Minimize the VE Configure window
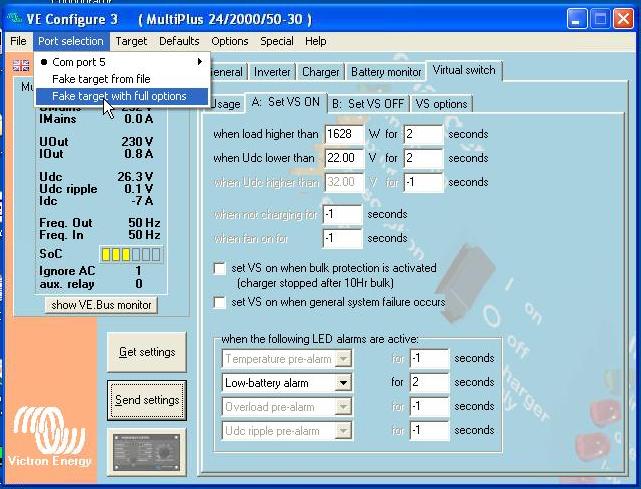This screenshot has width=641, height=489. point(577,19)
